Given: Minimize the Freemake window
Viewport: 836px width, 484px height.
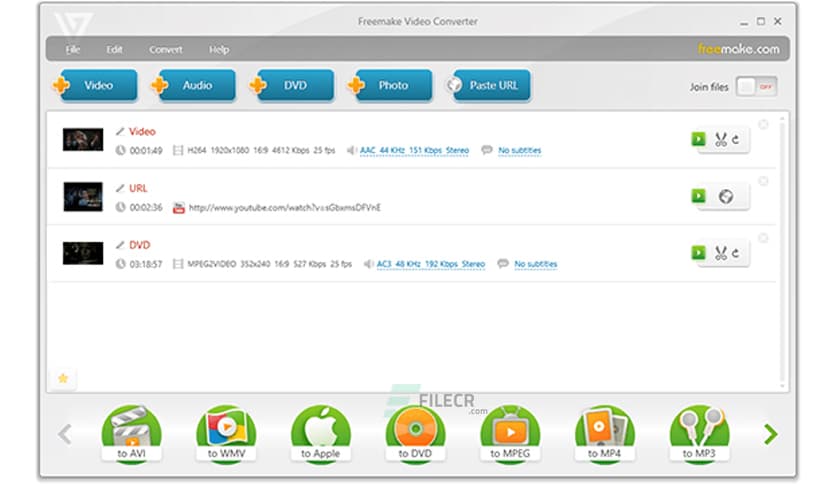Looking at the screenshot, I should point(744,22).
